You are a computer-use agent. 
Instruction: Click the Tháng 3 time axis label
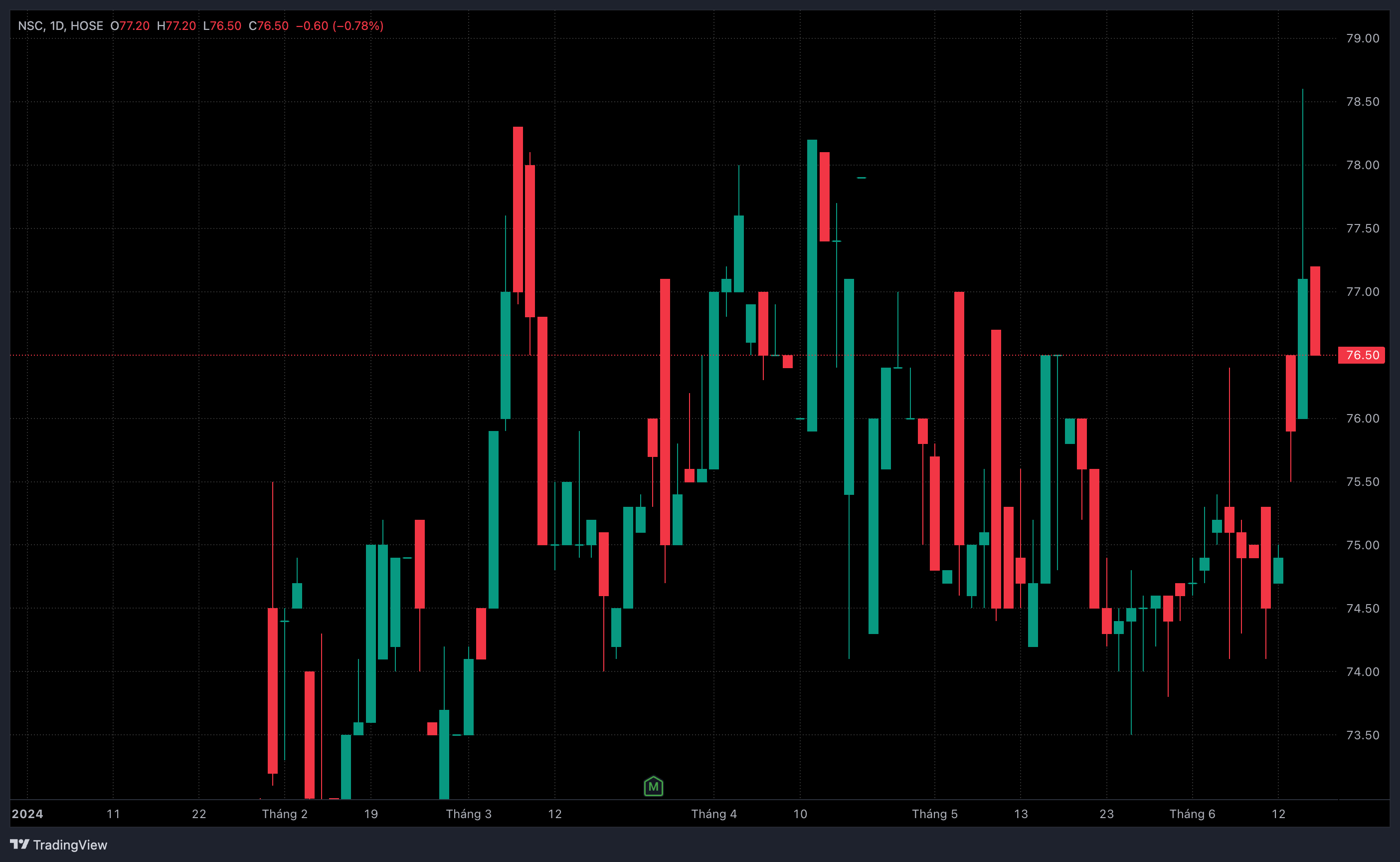[x=468, y=814]
